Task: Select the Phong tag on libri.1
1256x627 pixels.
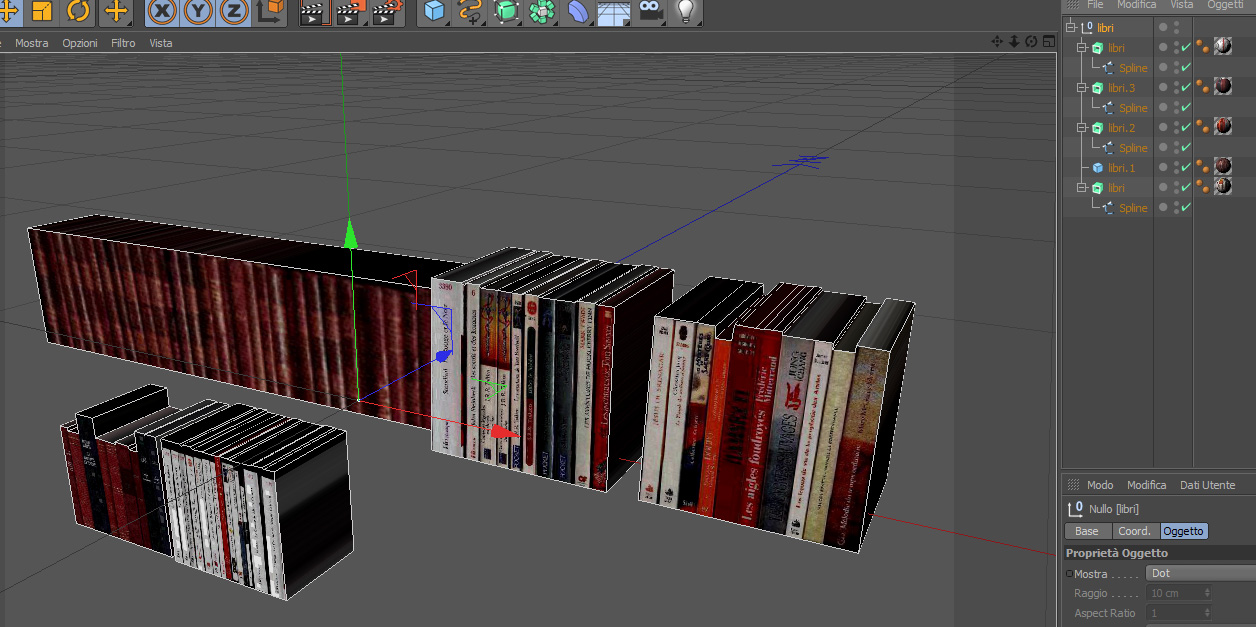Action: click(x=1203, y=167)
